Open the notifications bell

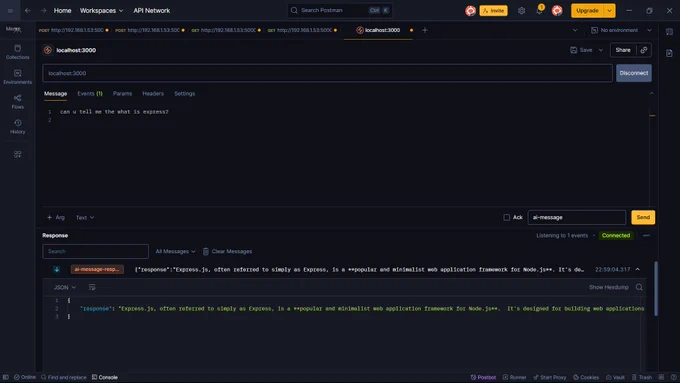click(539, 10)
